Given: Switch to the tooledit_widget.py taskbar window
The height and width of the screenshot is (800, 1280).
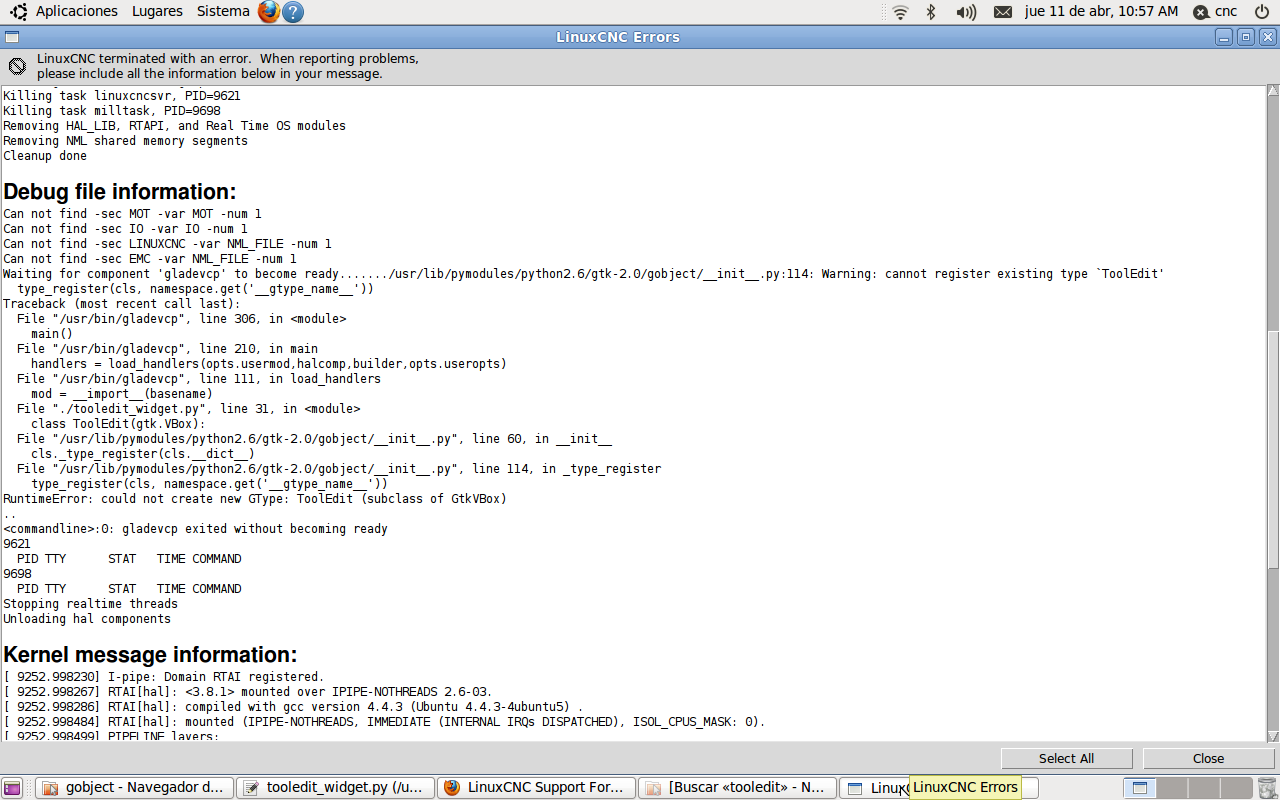Looking at the screenshot, I should (x=335, y=788).
